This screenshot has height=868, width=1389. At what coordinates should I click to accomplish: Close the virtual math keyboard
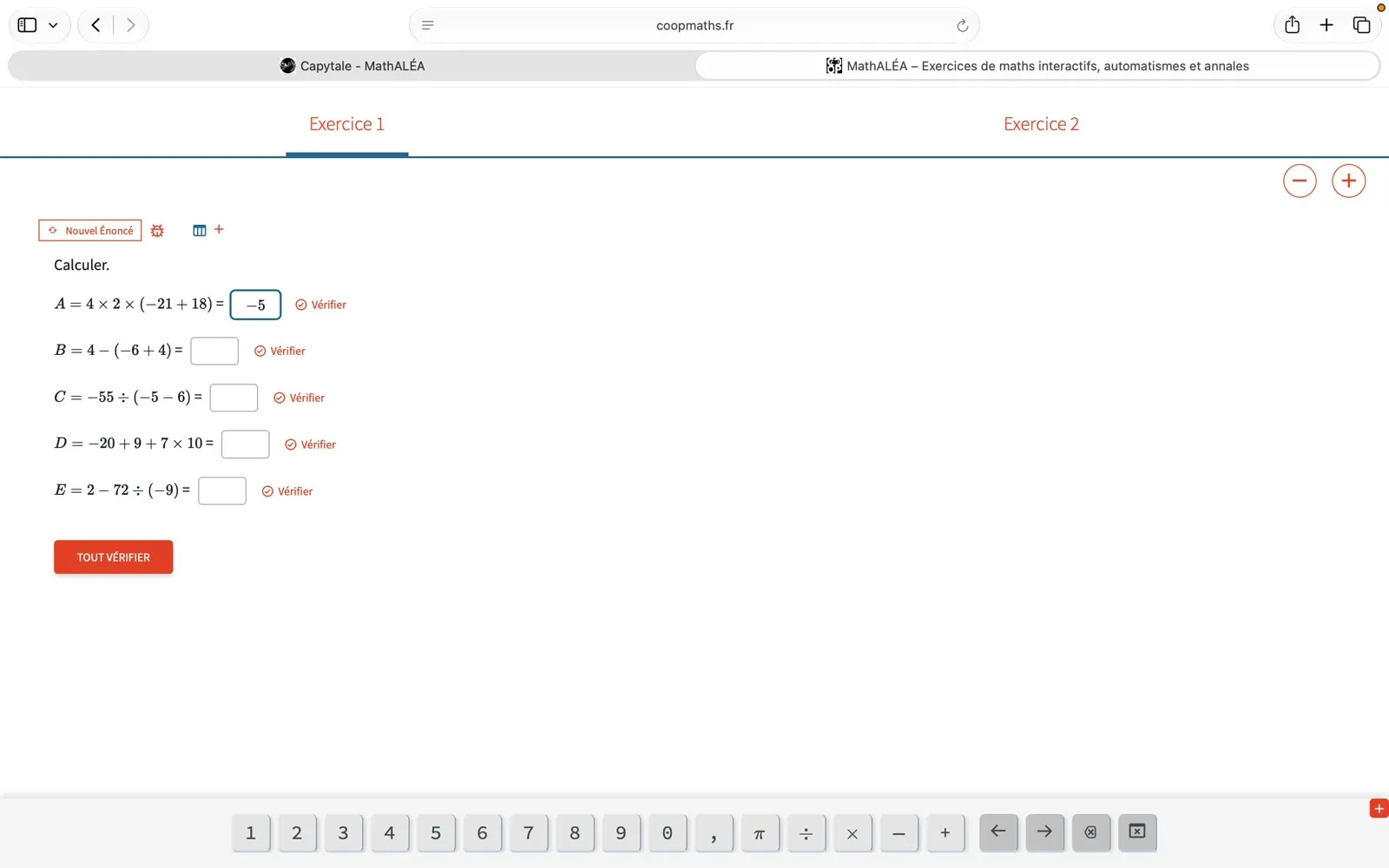tap(1137, 832)
